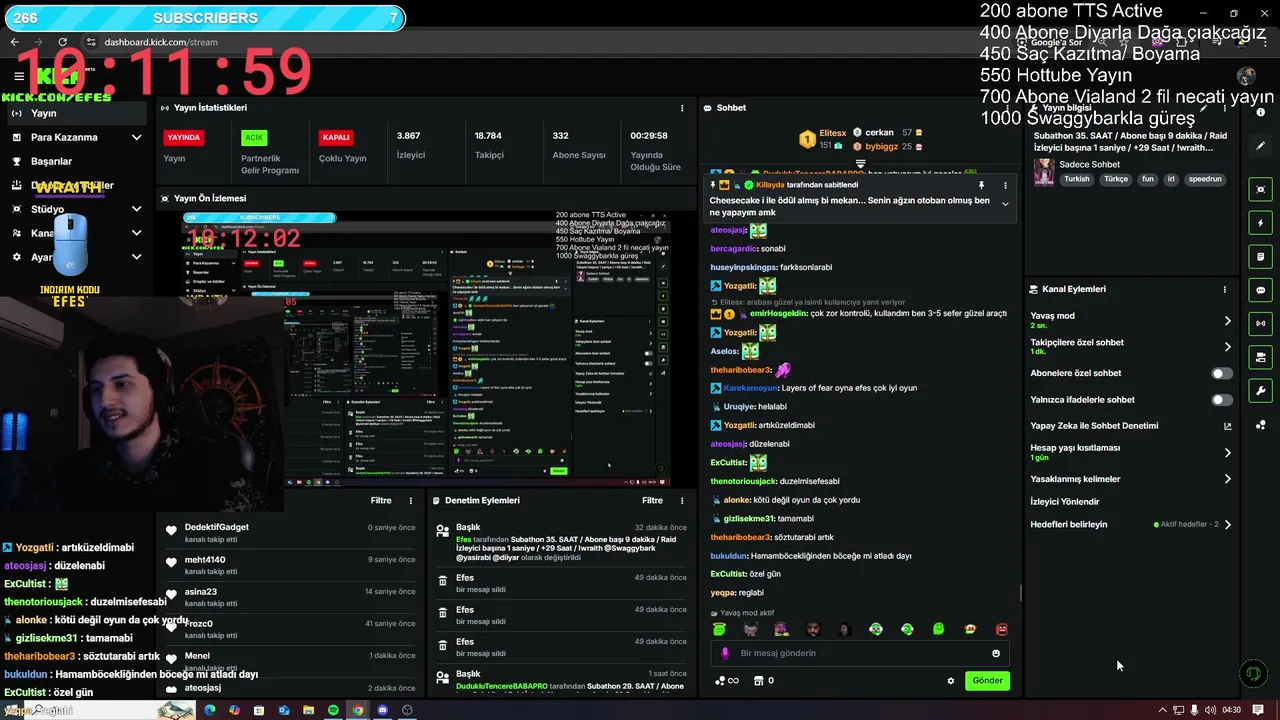Click the stream preview thumbnail
The width and height of the screenshot is (1280, 720).
426,348
